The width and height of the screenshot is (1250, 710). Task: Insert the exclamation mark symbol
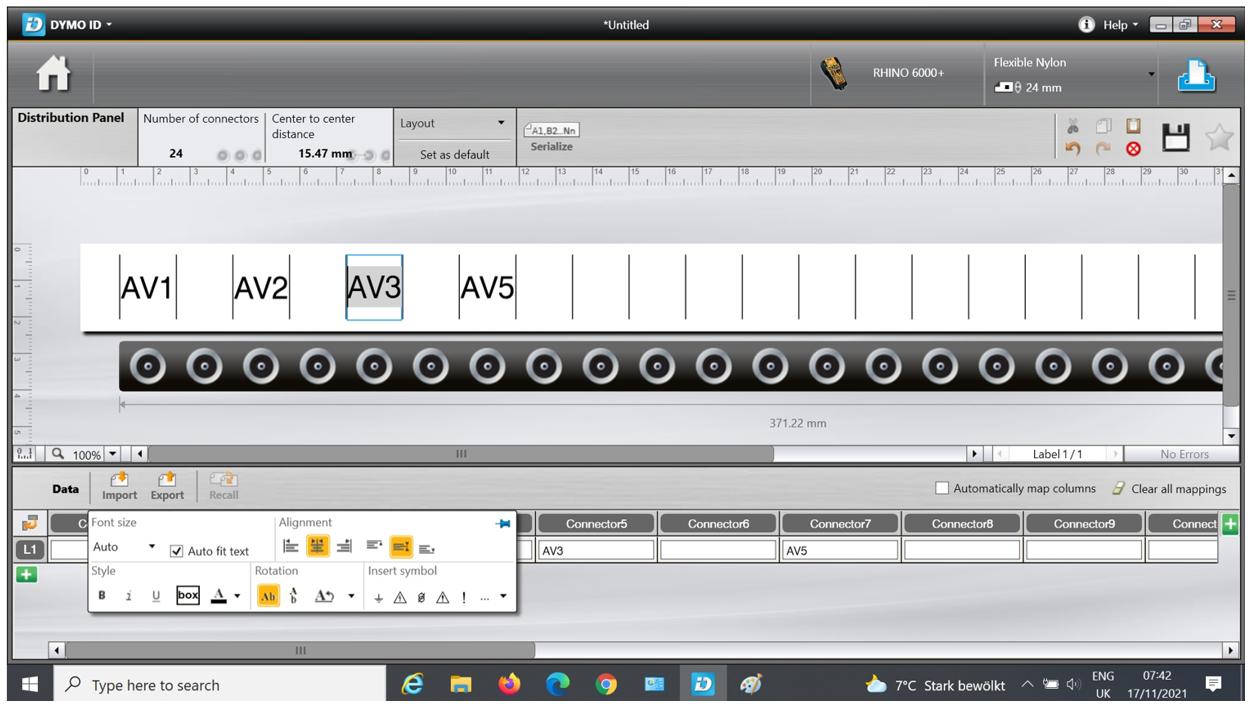pos(462,596)
